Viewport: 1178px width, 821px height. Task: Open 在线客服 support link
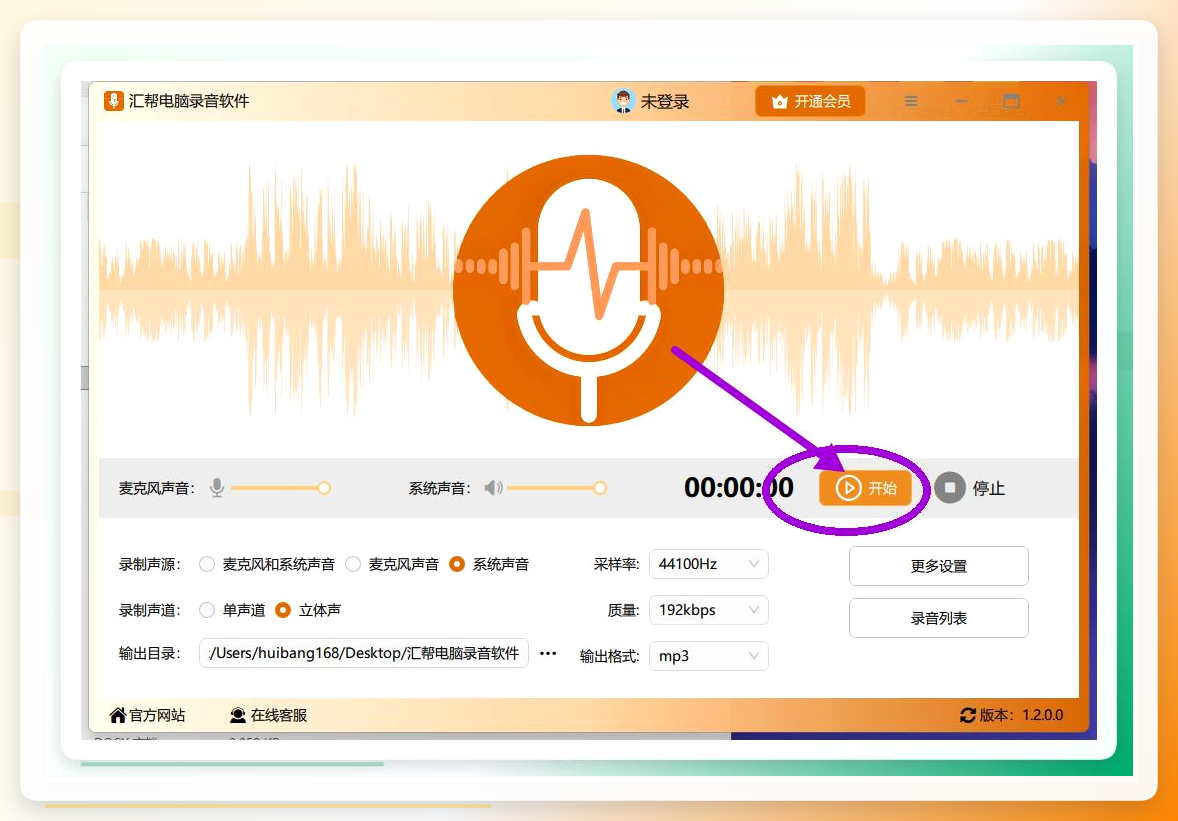(x=268, y=715)
